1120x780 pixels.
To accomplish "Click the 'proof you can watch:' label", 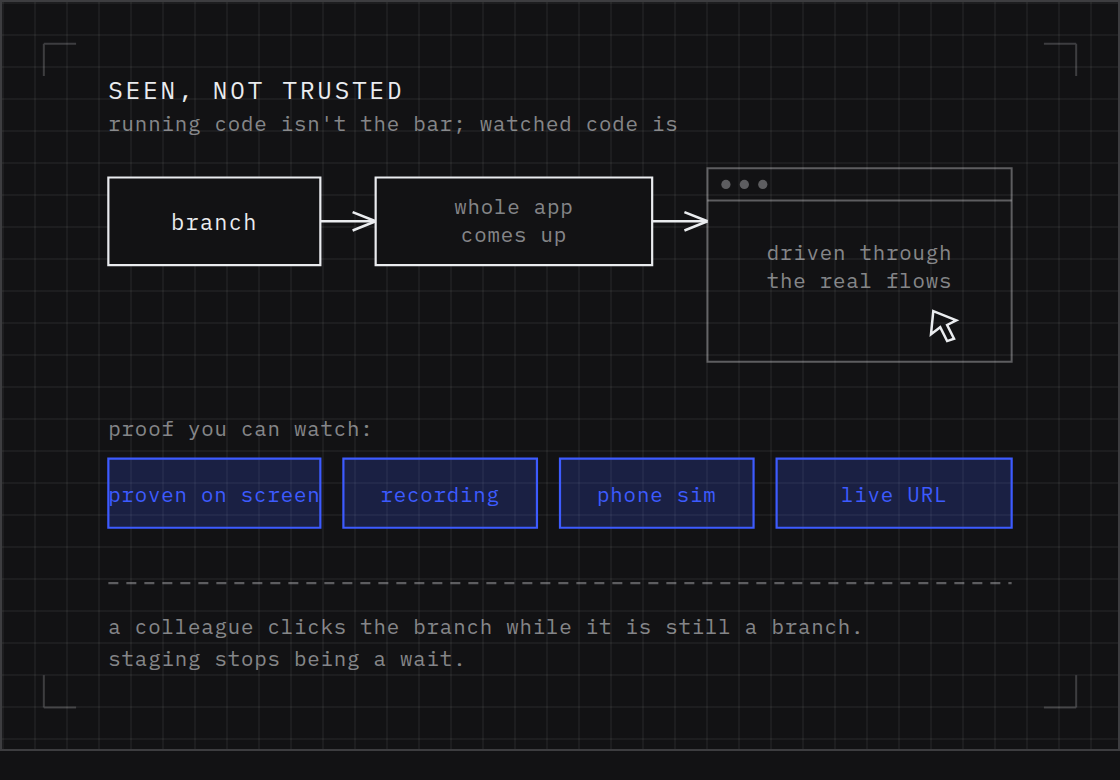I will [x=240, y=429].
